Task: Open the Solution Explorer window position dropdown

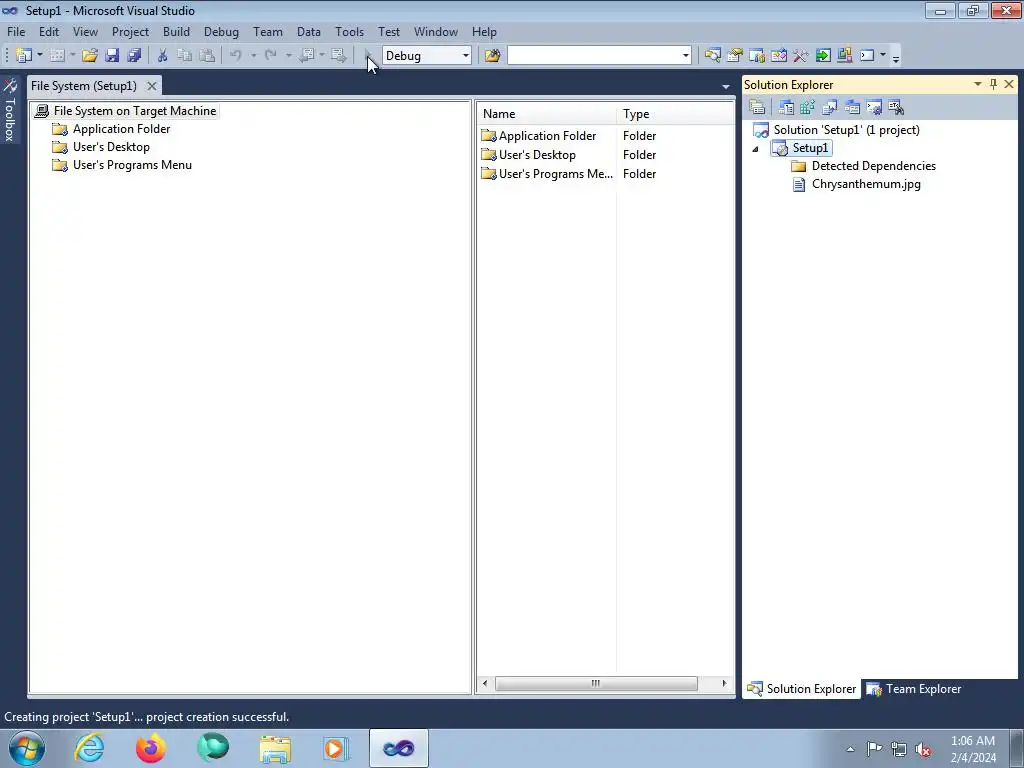Action: coord(978,84)
